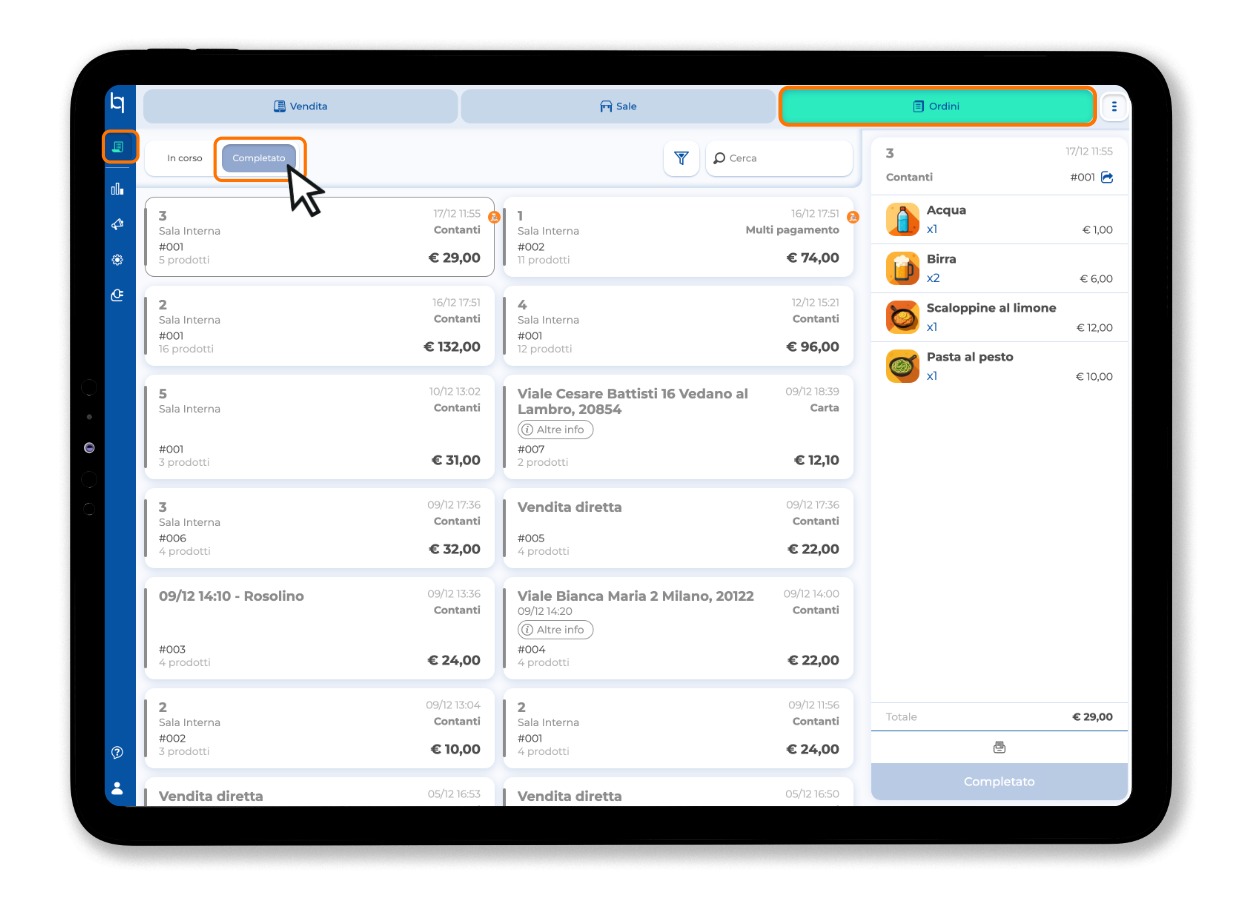Image resolution: width=1250 pixels, height=920 pixels.
Task: Open order 5 totaling € 31,00
Action: point(320,427)
